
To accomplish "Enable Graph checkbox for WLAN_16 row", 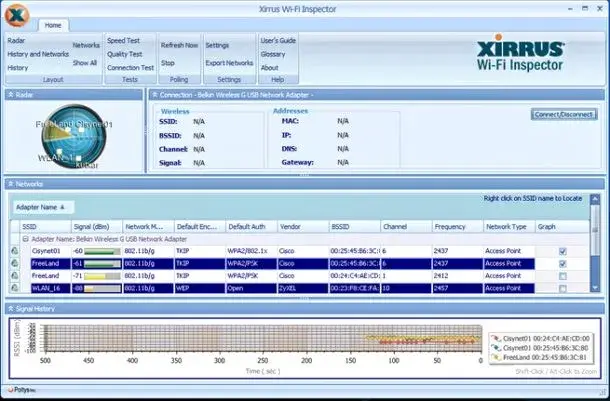I will (563, 289).
